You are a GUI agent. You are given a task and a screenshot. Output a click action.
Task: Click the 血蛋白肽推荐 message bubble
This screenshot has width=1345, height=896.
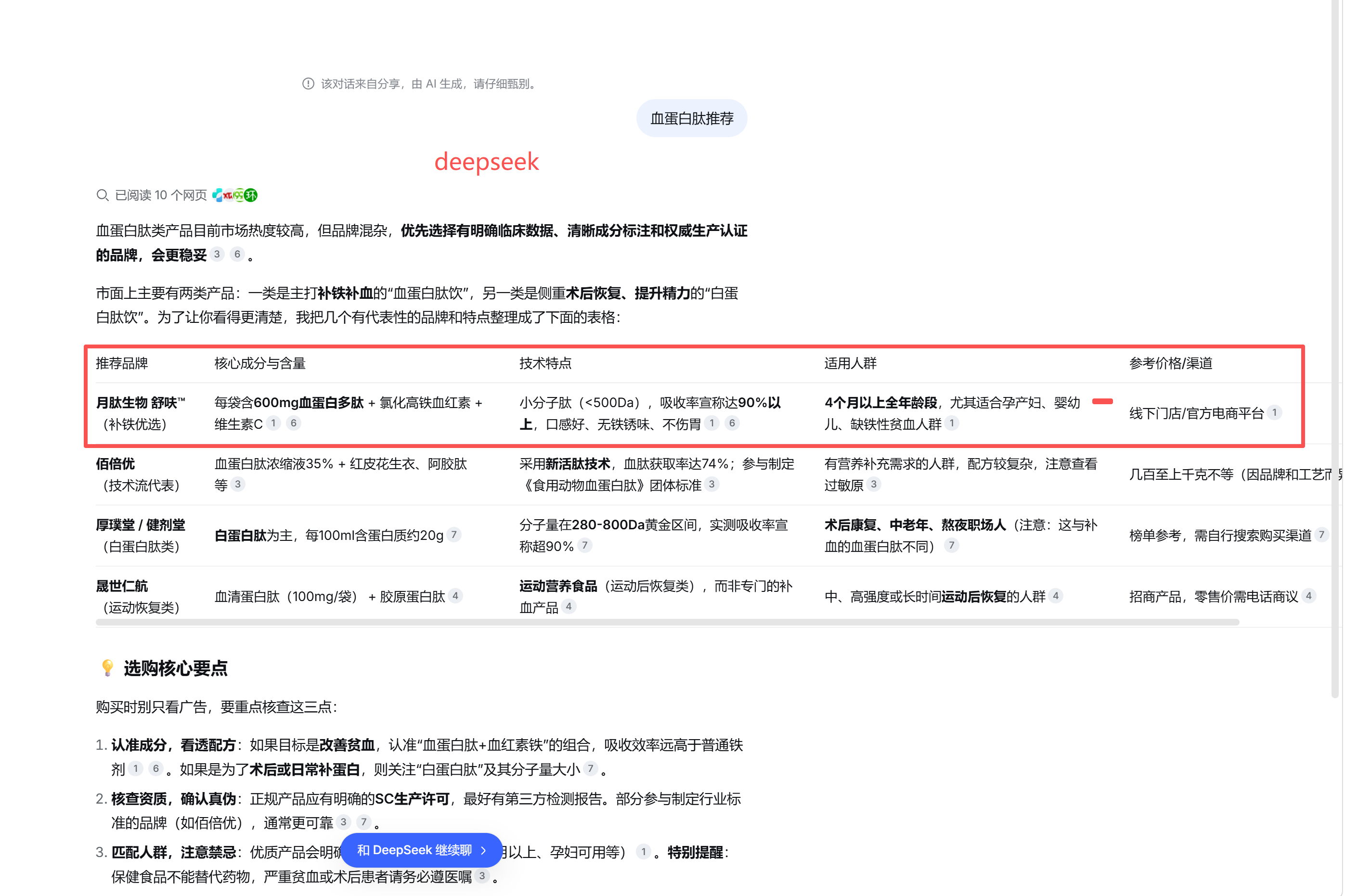[691, 118]
